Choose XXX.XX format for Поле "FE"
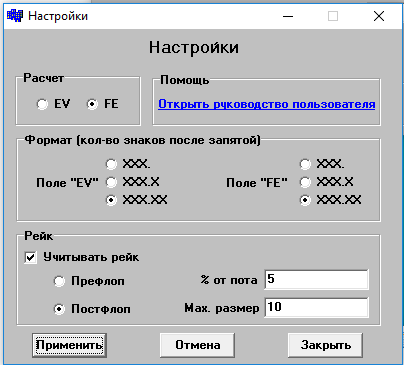Screen dimensions: 404x365 305,200
